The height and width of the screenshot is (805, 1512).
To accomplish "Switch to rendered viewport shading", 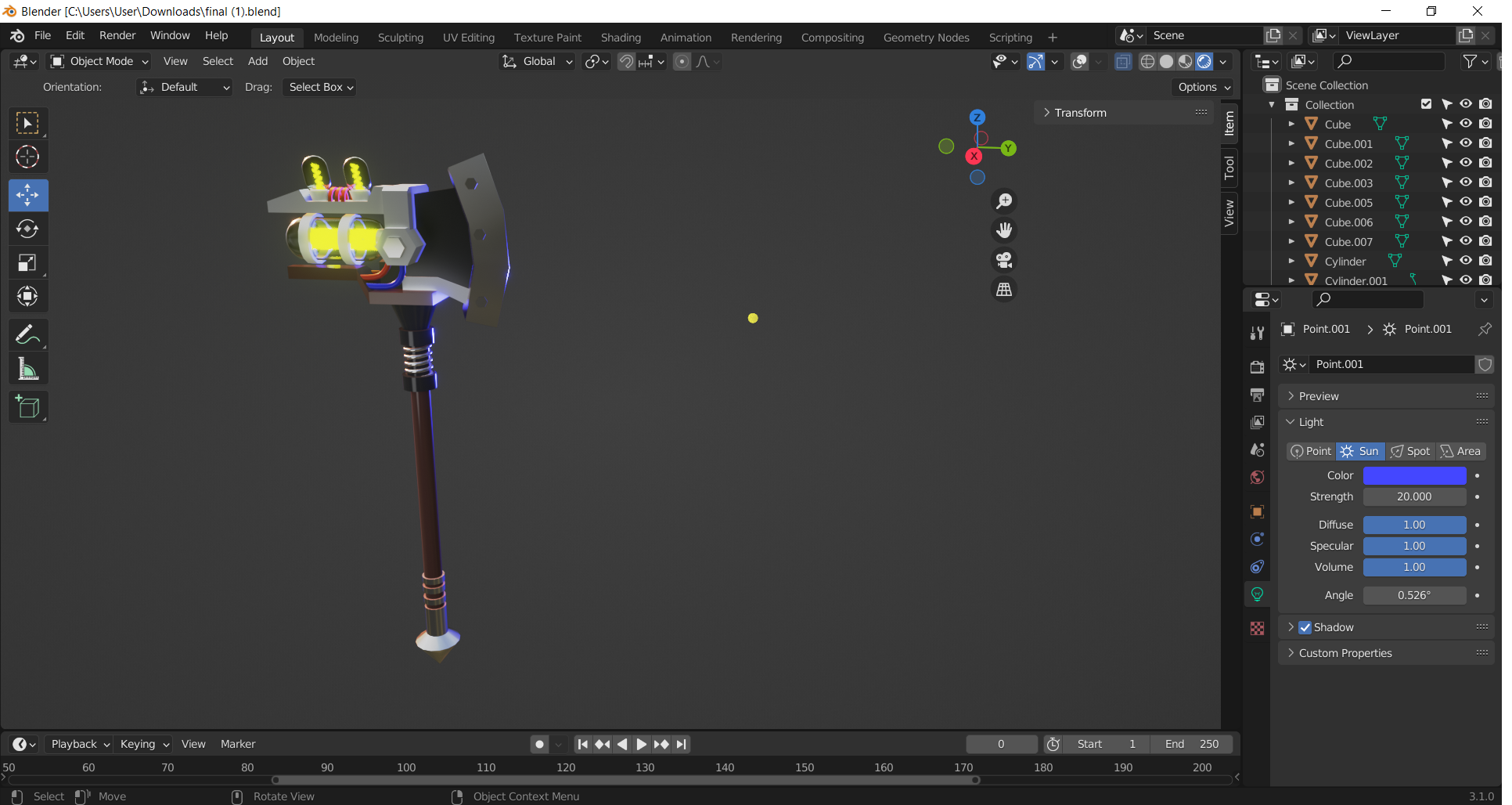I will point(1204,62).
